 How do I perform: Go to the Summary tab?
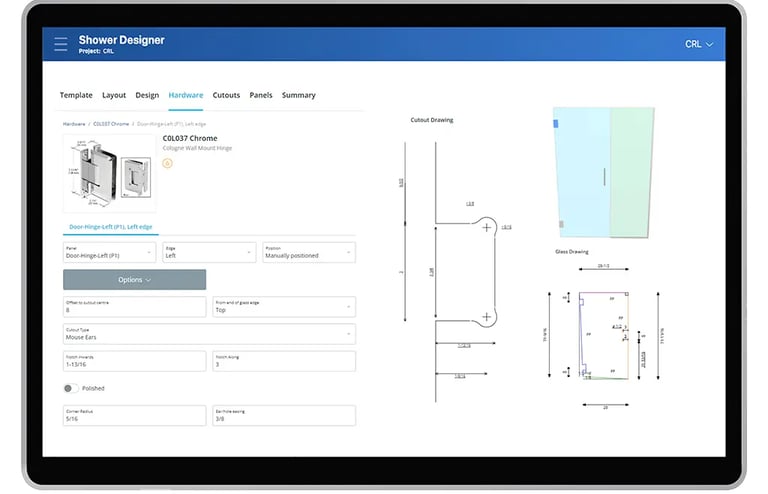[298, 95]
